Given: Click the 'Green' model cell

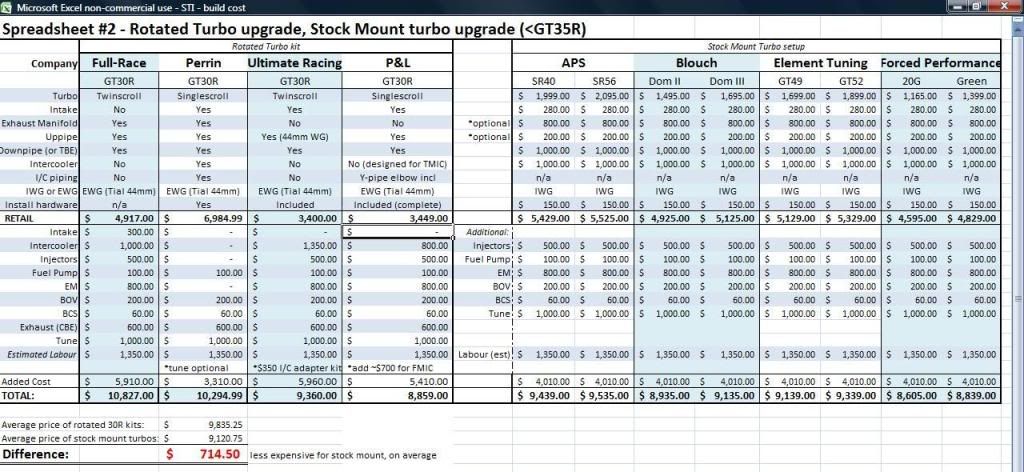Looking at the screenshot, I should pos(971,82).
